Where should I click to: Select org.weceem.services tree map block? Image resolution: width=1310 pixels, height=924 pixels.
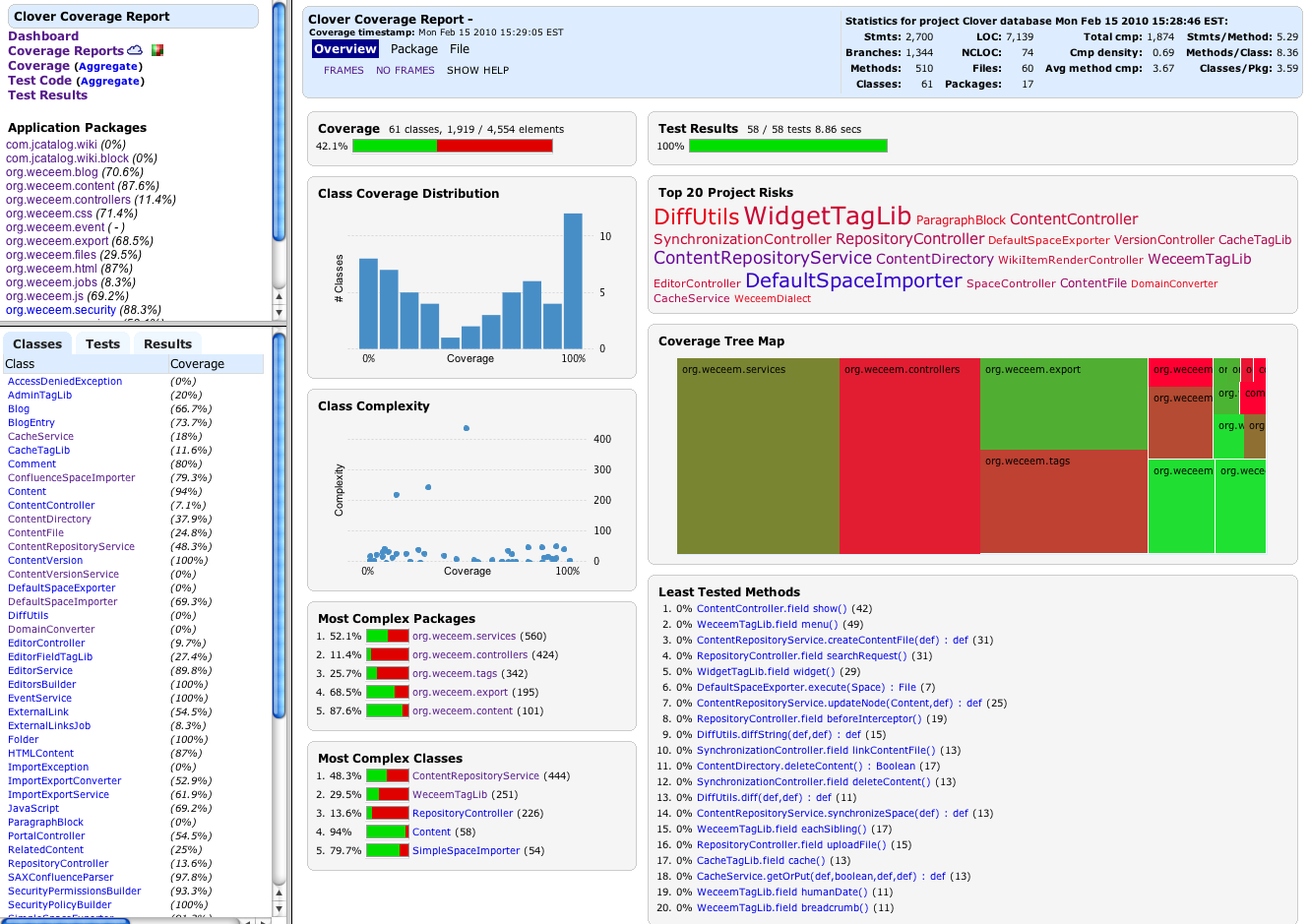click(x=758, y=456)
